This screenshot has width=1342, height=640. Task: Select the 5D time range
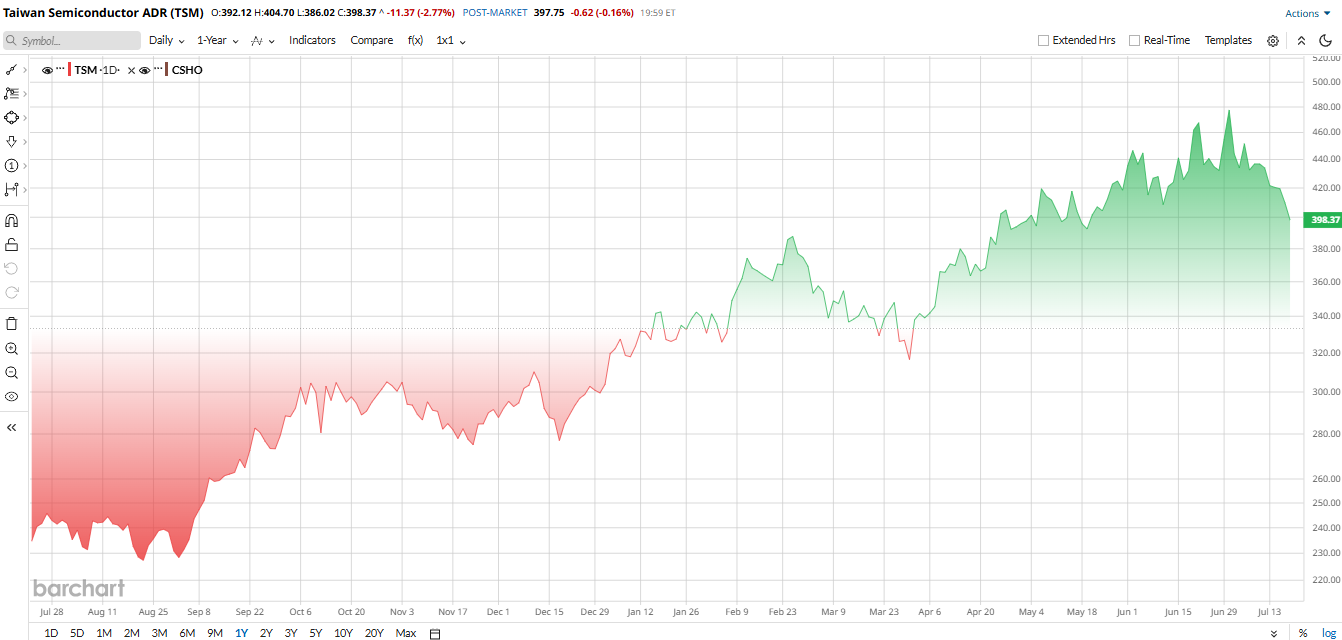point(77,633)
